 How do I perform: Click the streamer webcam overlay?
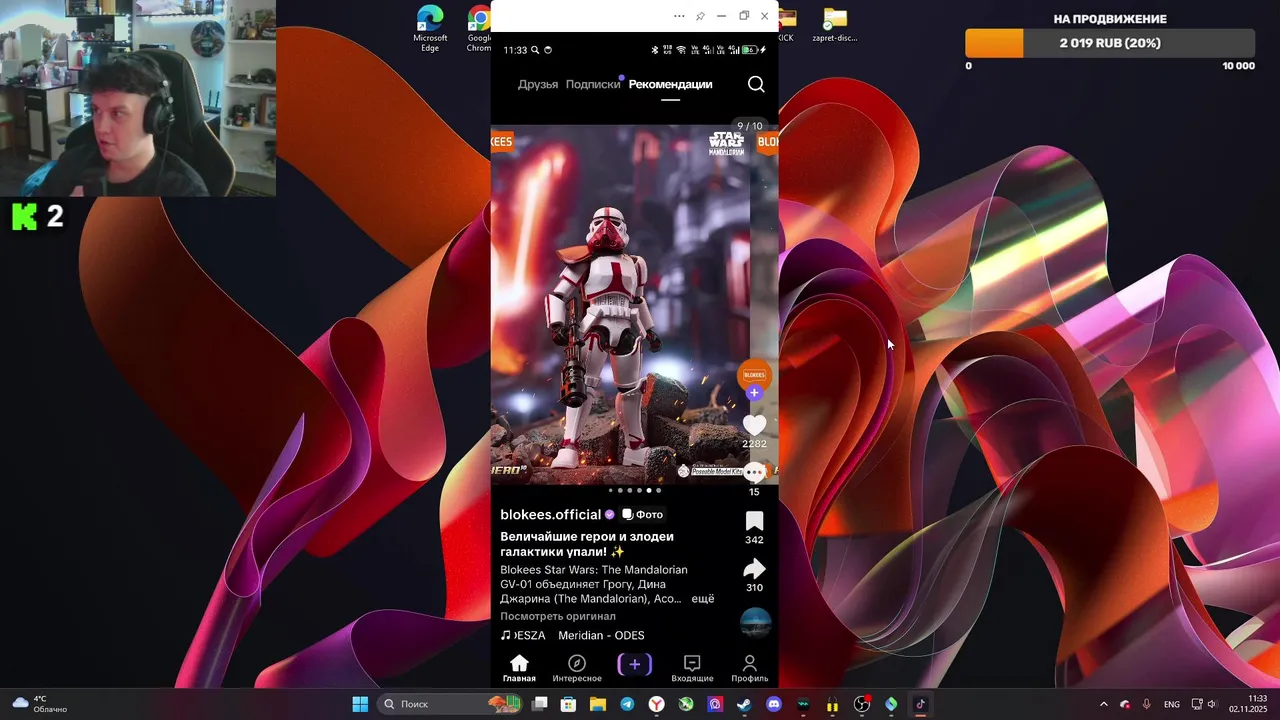[x=138, y=98]
